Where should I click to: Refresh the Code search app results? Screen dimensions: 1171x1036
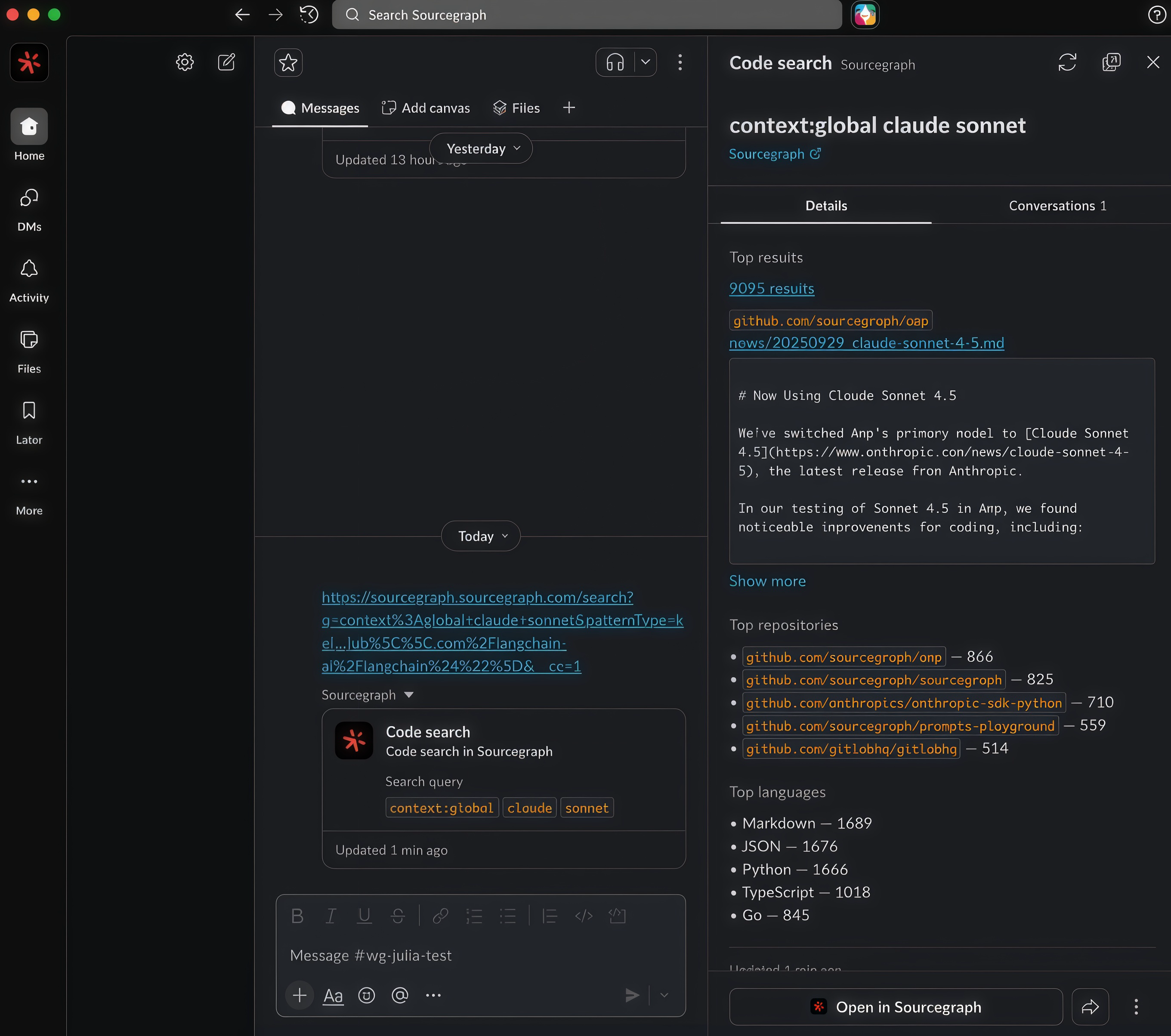point(1067,62)
